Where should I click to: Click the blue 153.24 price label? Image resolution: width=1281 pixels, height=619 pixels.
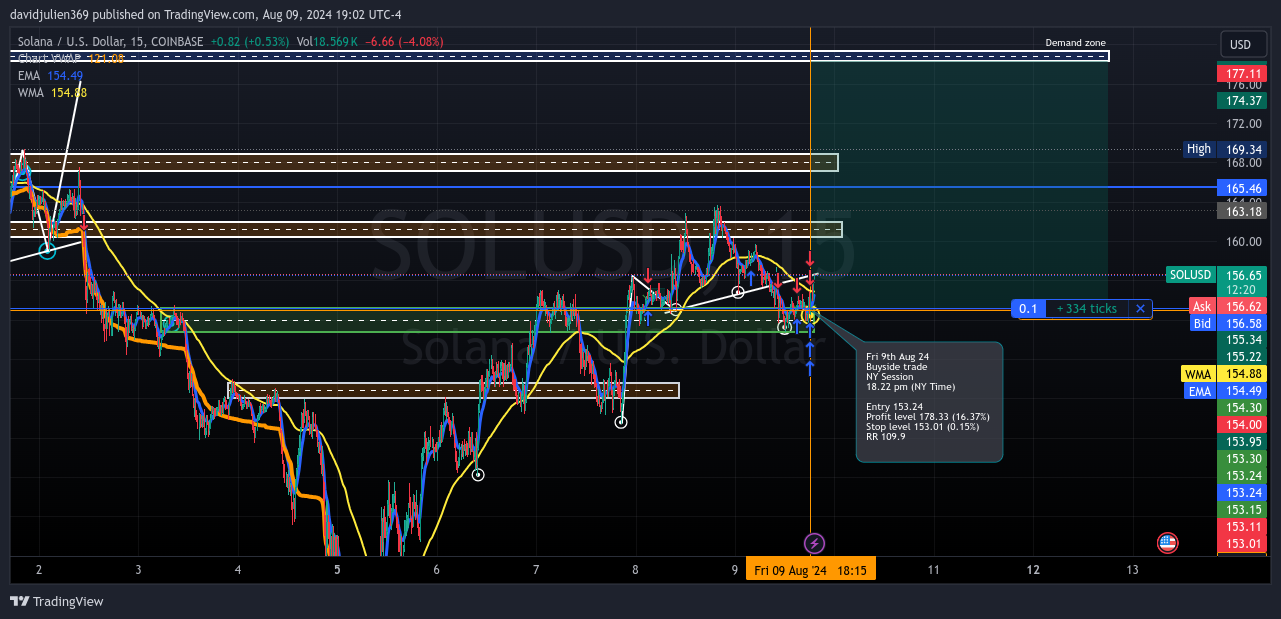click(1242, 493)
